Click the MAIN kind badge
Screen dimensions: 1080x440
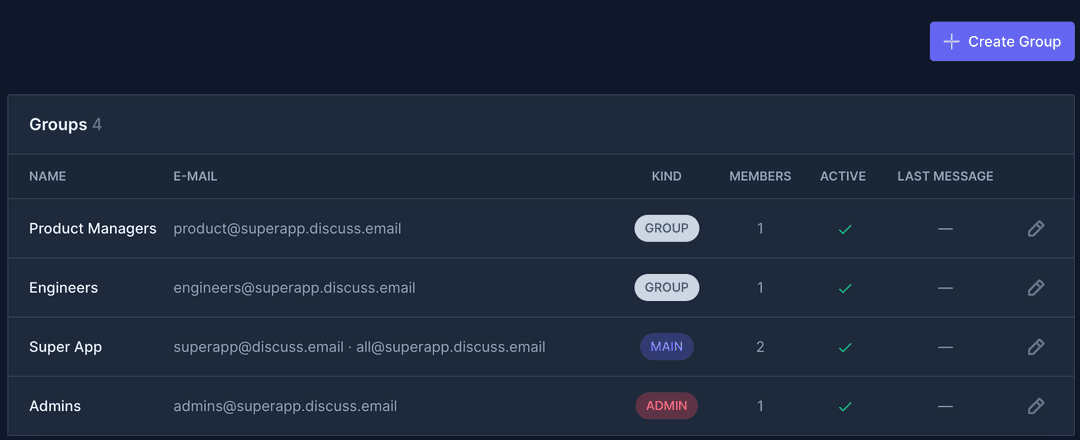point(666,347)
